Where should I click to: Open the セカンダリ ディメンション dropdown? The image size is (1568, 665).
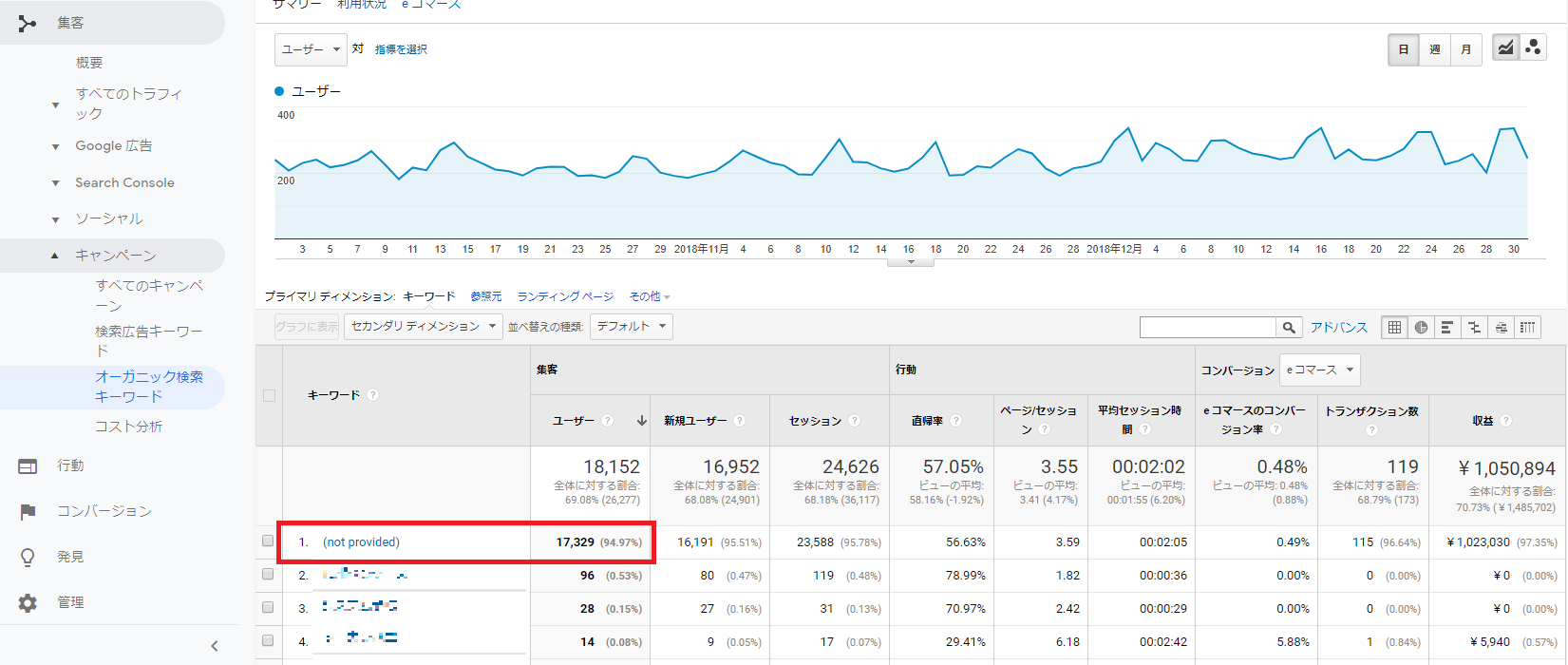point(423,327)
